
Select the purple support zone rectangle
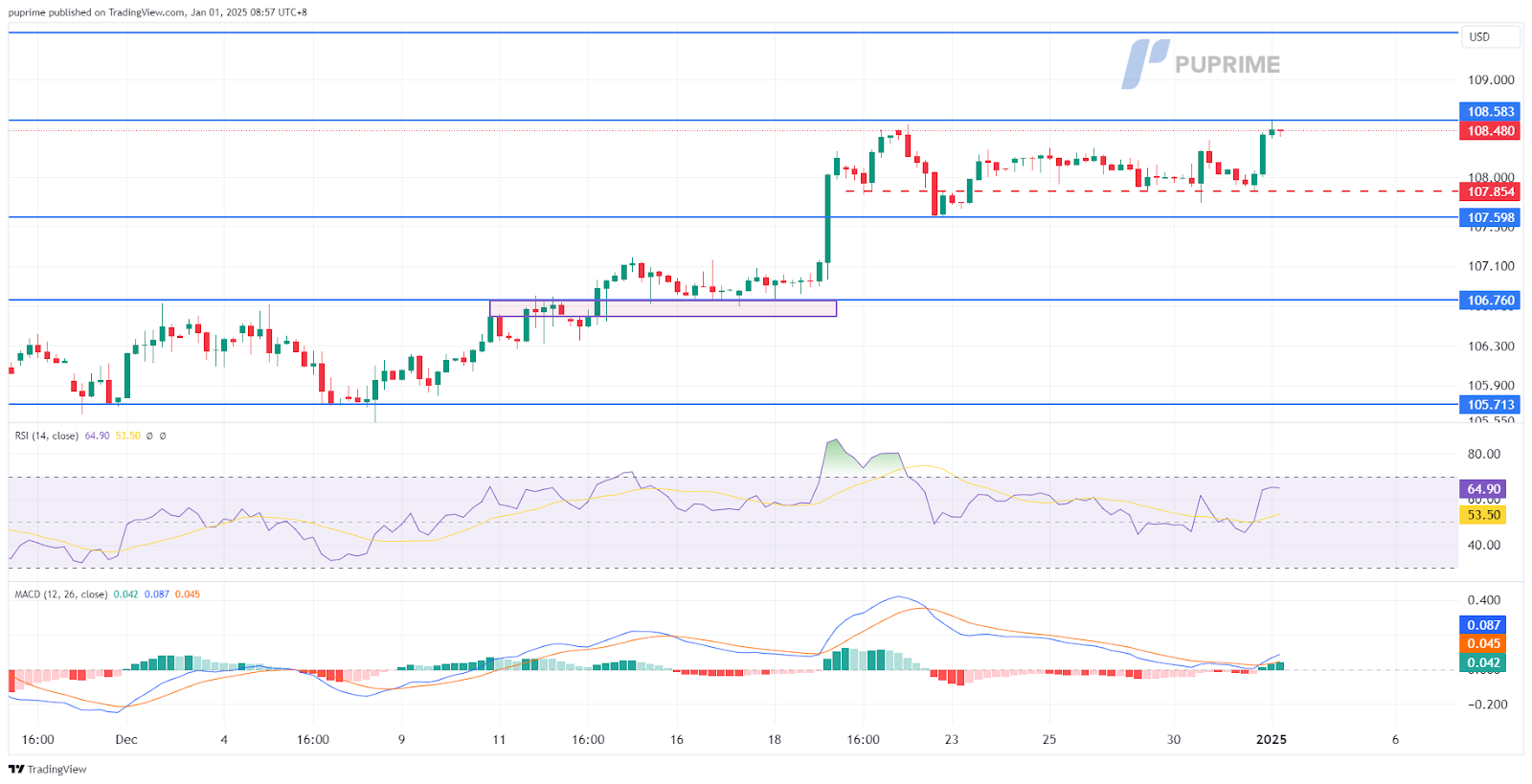click(663, 308)
